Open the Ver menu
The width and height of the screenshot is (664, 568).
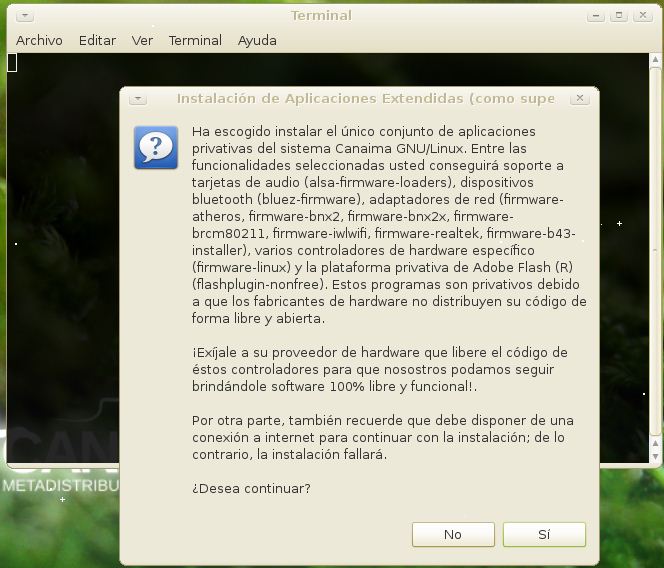(x=142, y=40)
